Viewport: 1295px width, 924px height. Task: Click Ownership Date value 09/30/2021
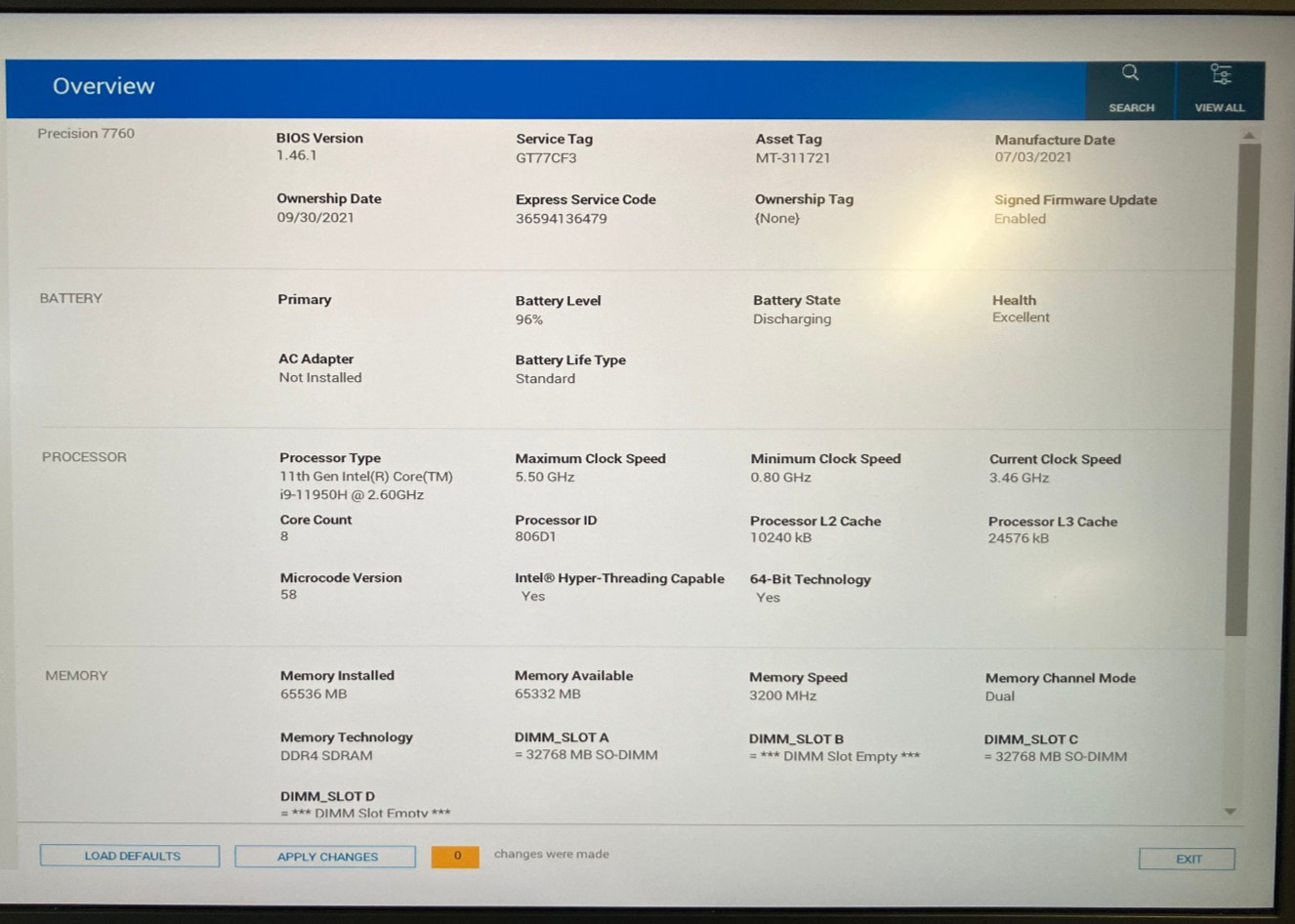[315, 217]
